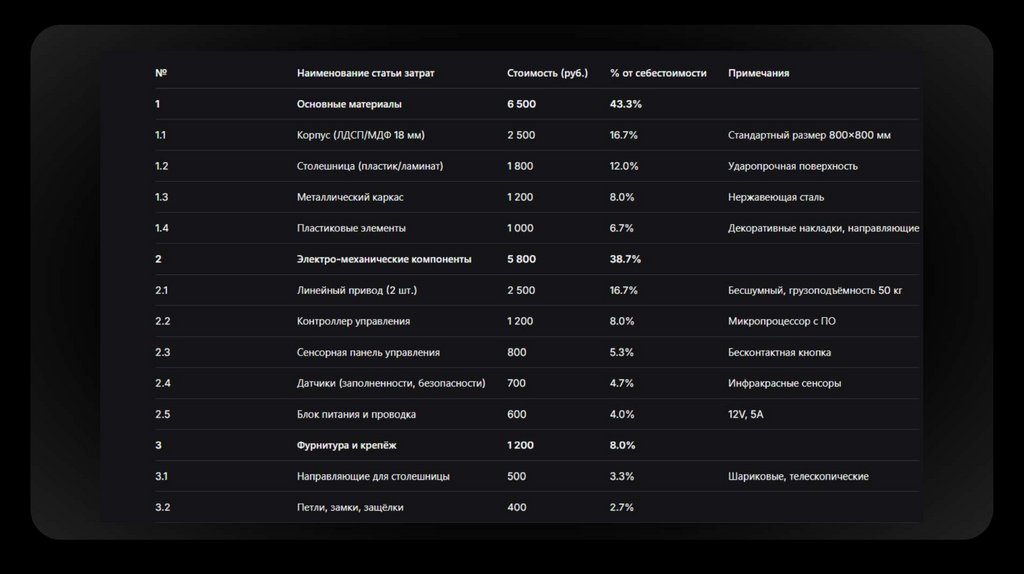
Task: Click the "№" column header
Action: tap(161, 73)
